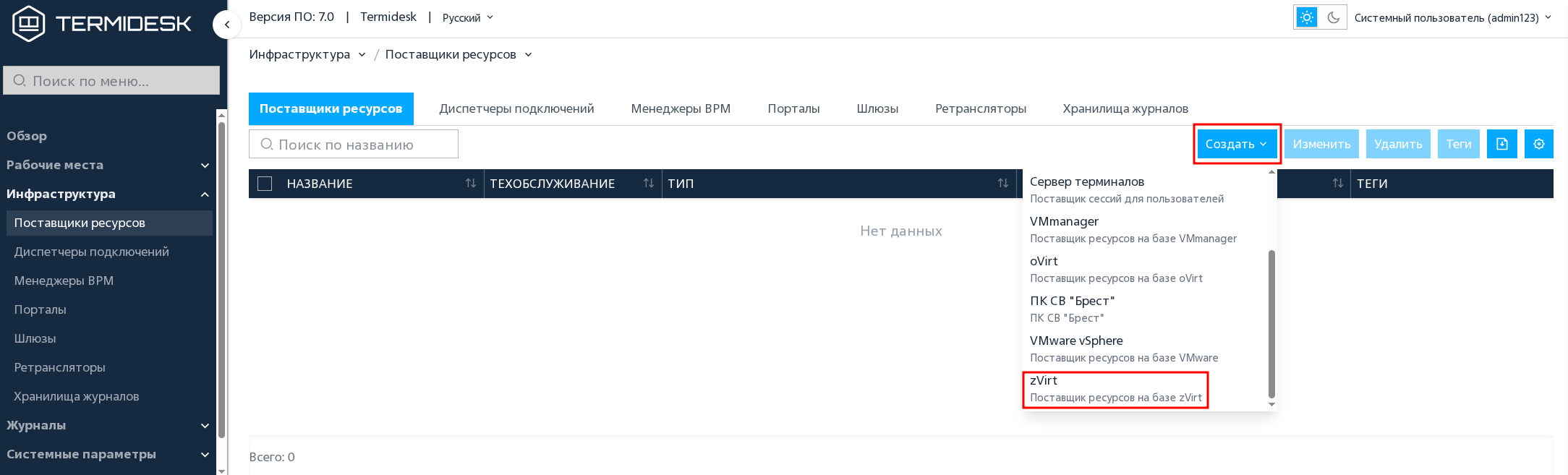
Task: Click scroll-up arrow of provider list
Action: (1271, 172)
